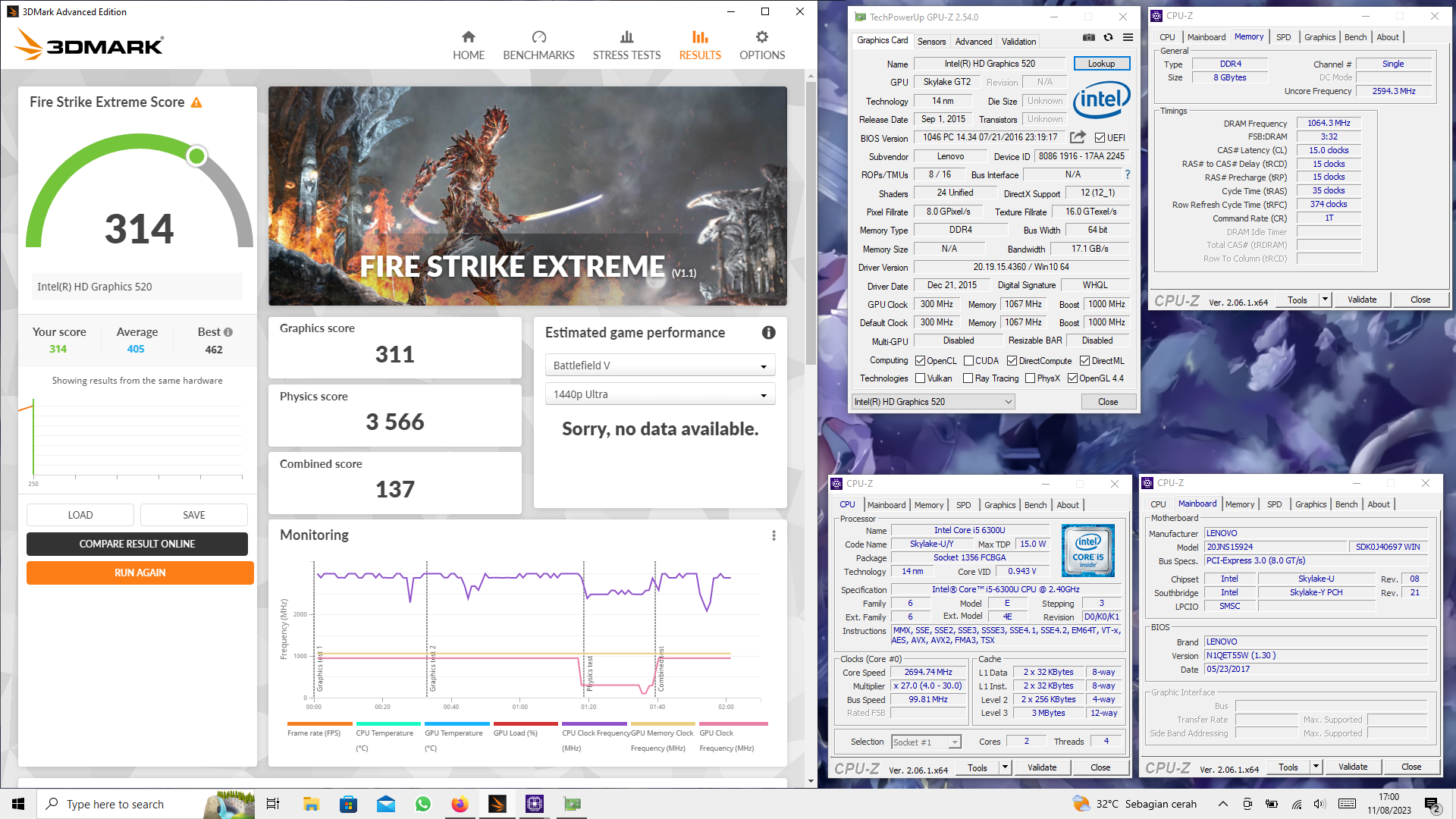
Task: Toggle Ray Tracing checkbox in GPU-Z
Action: pyautogui.click(x=968, y=378)
